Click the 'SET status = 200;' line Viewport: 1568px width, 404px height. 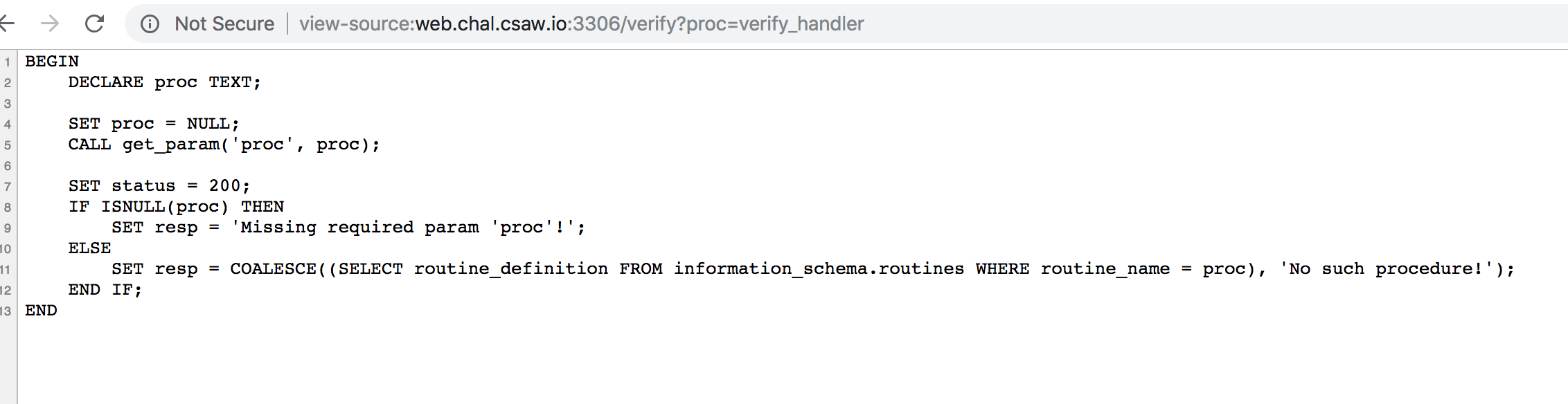pyautogui.click(x=159, y=186)
